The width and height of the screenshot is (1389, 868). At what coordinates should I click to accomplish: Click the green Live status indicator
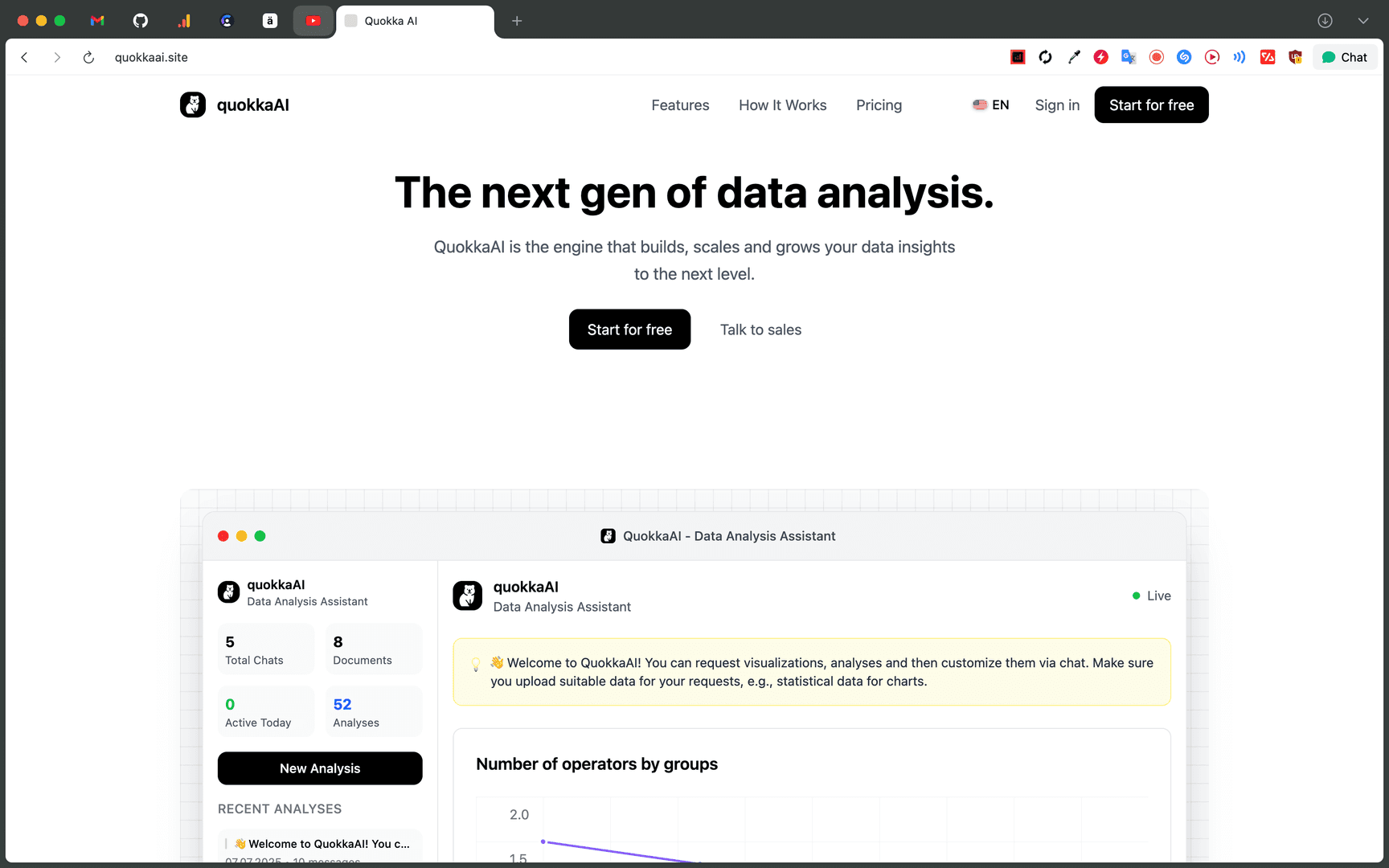[1151, 596]
